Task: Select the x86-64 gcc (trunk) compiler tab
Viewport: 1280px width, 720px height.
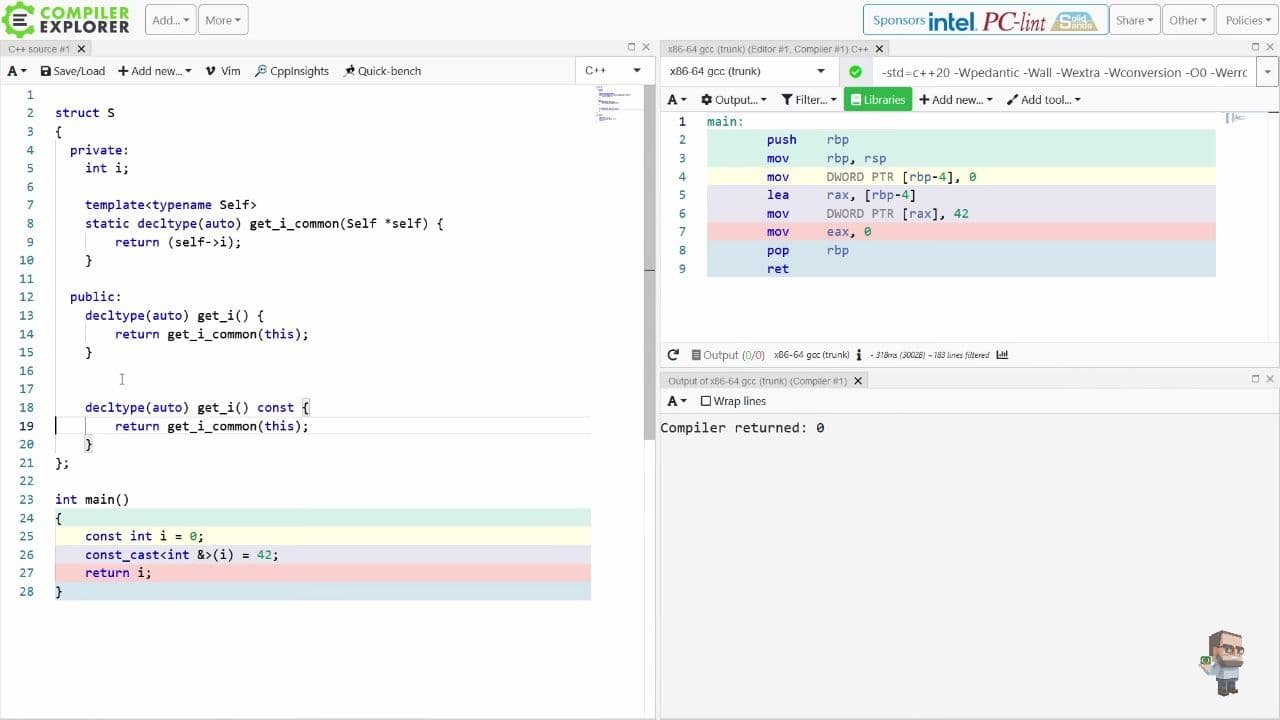Action: [x=768, y=48]
